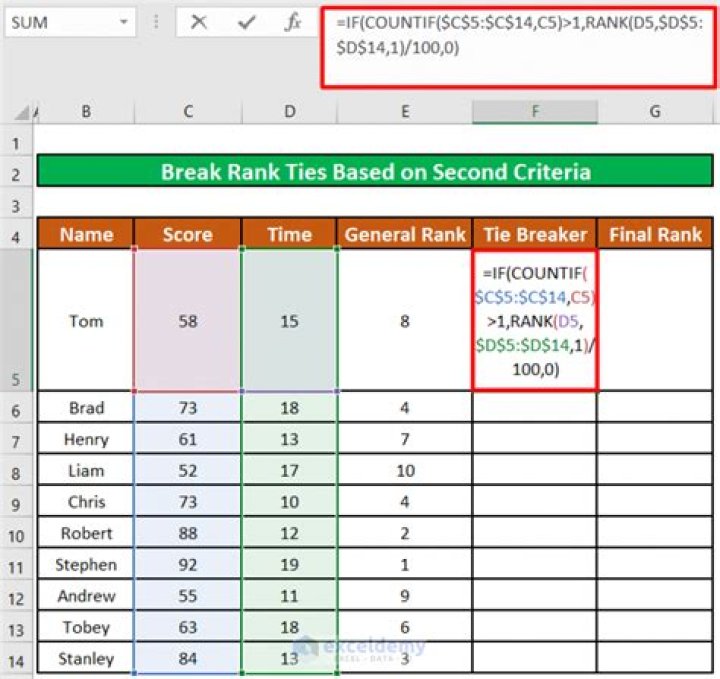The height and width of the screenshot is (679, 720).
Task: Select column D header
Action: pos(290,112)
